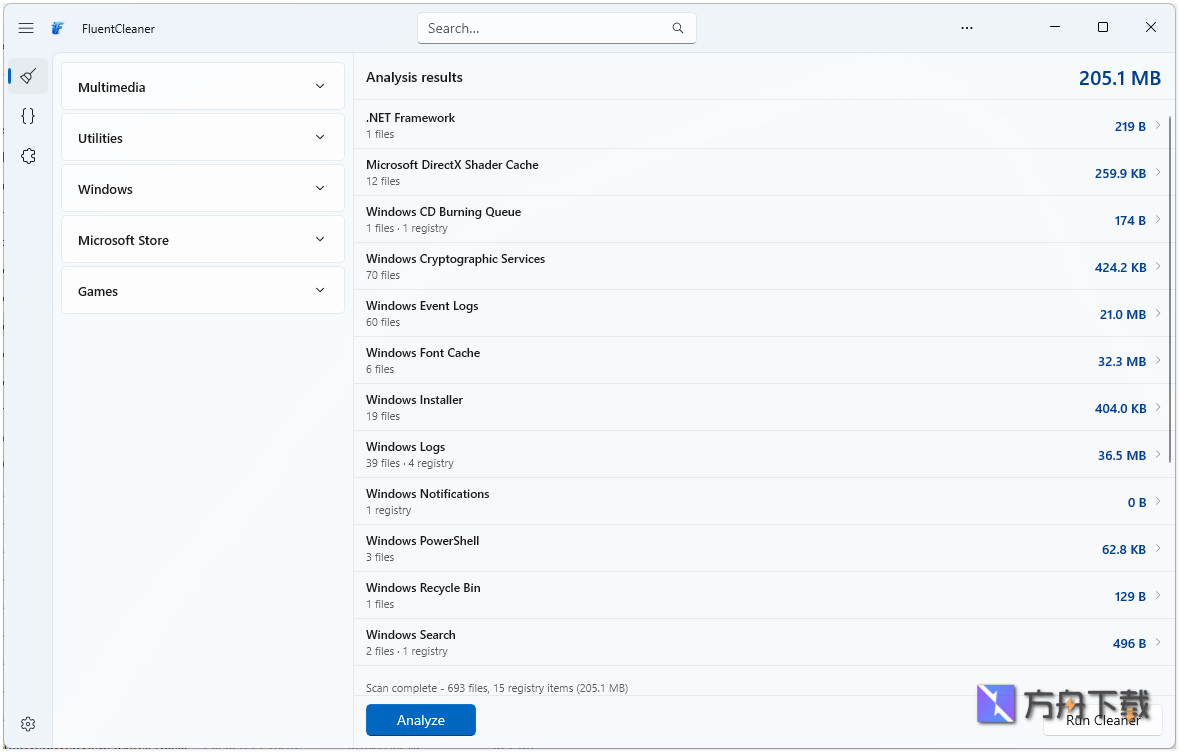1180x753 pixels.
Task: Minimize the FluentCleaner window
Action: click(1055, 27)
